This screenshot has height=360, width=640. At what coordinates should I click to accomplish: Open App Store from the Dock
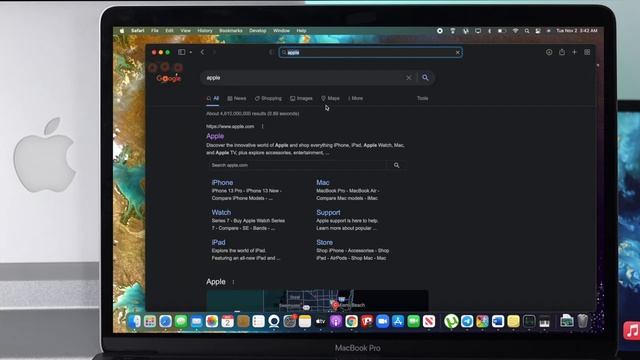(x=398, y=322)
